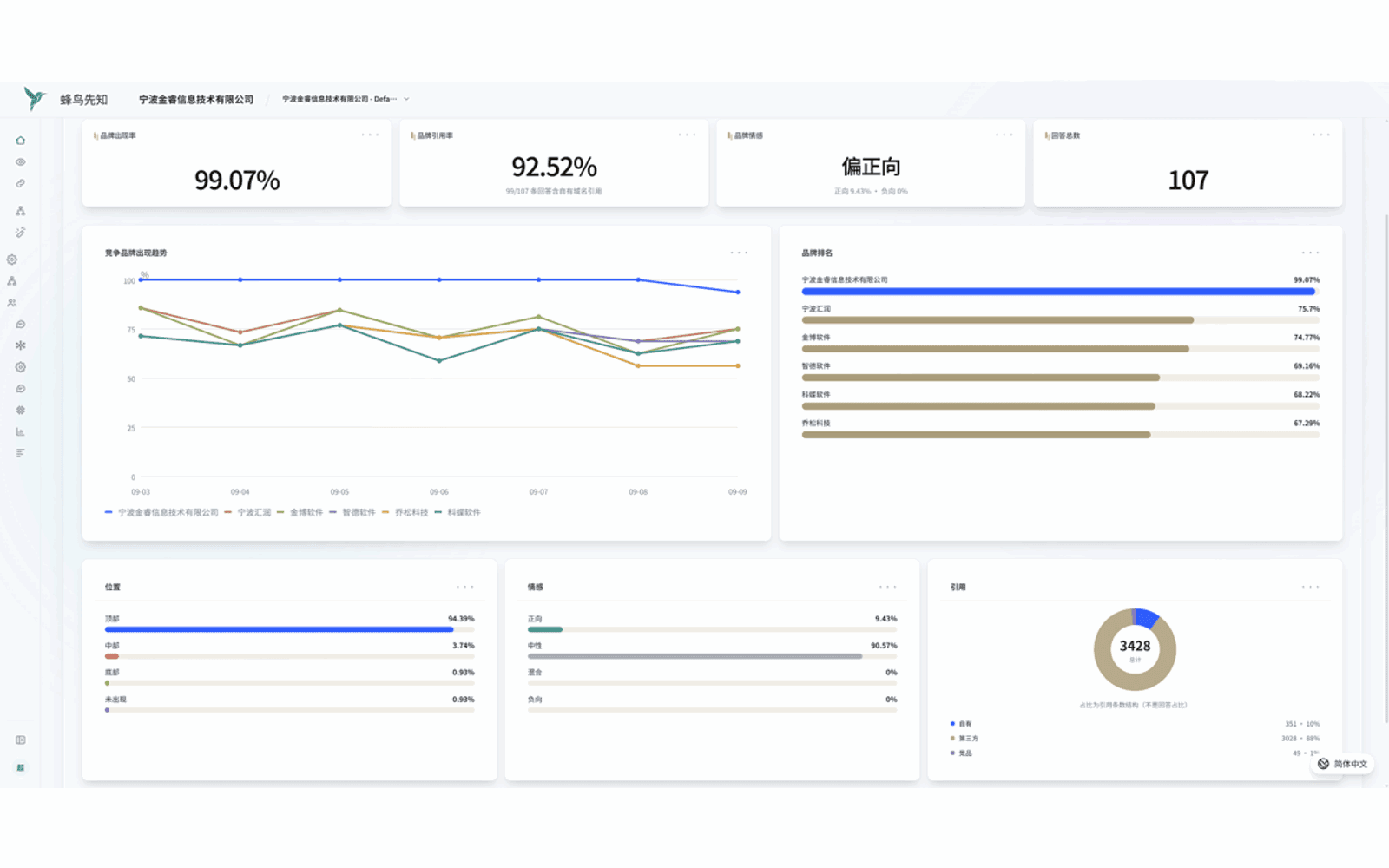Click the hummingbird logo

pyautogui.click(x=35, y=99)
